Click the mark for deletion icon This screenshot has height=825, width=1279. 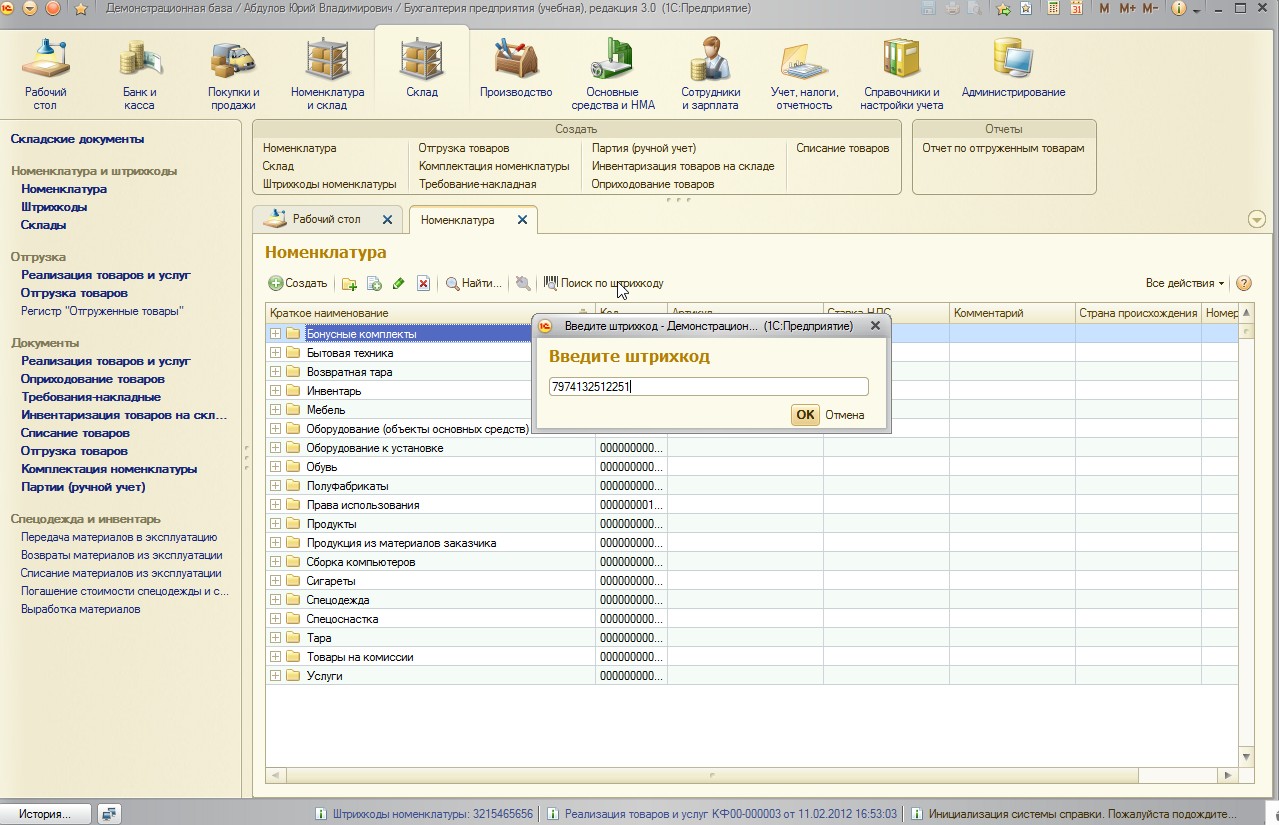[423, 284]
